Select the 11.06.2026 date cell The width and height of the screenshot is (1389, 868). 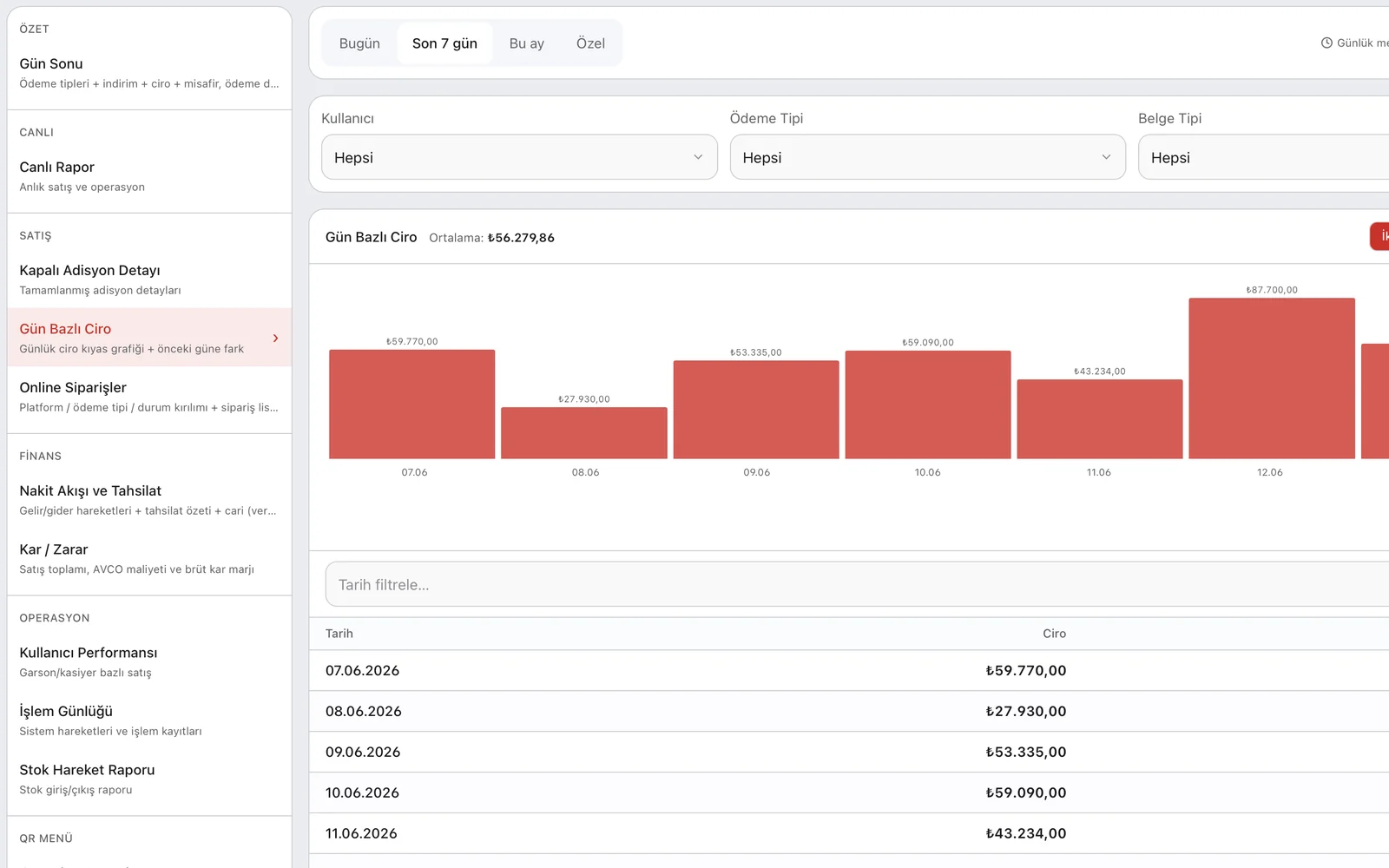(x=361, y=834)
